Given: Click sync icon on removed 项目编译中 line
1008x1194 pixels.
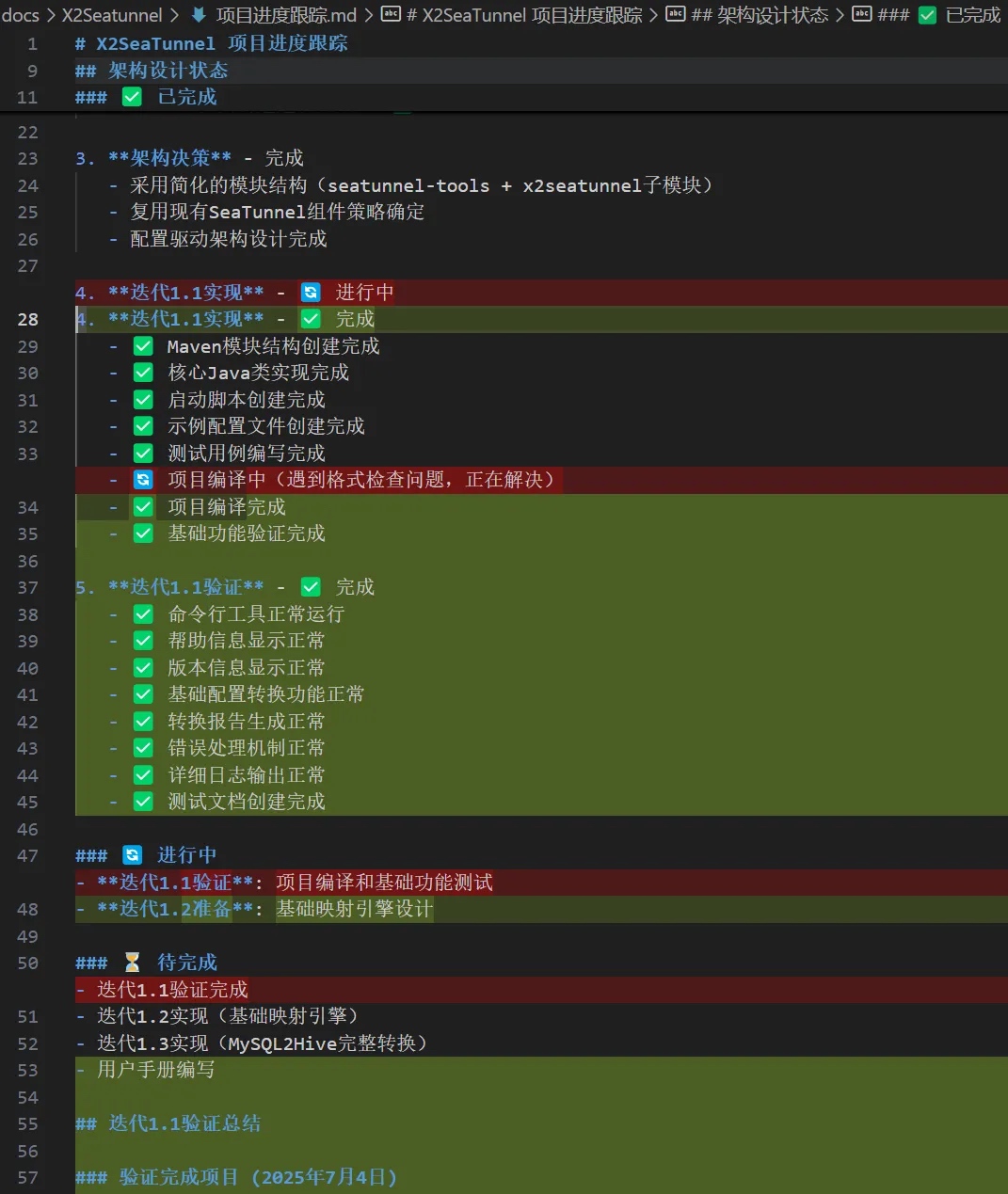Looking at the screenshot, I should click(143, 480).
